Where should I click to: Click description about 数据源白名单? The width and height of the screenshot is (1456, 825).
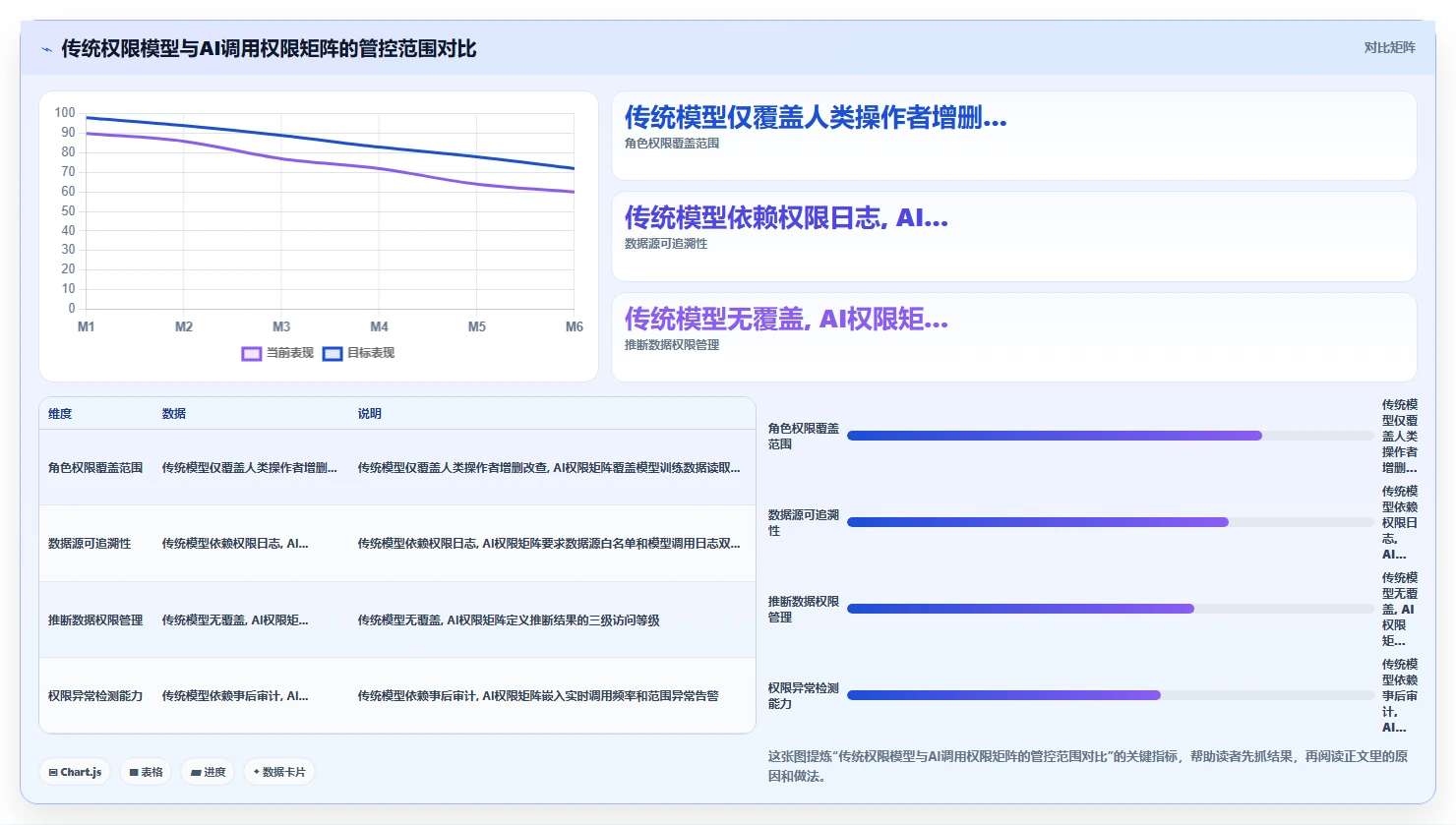click(x=549, y=544)
